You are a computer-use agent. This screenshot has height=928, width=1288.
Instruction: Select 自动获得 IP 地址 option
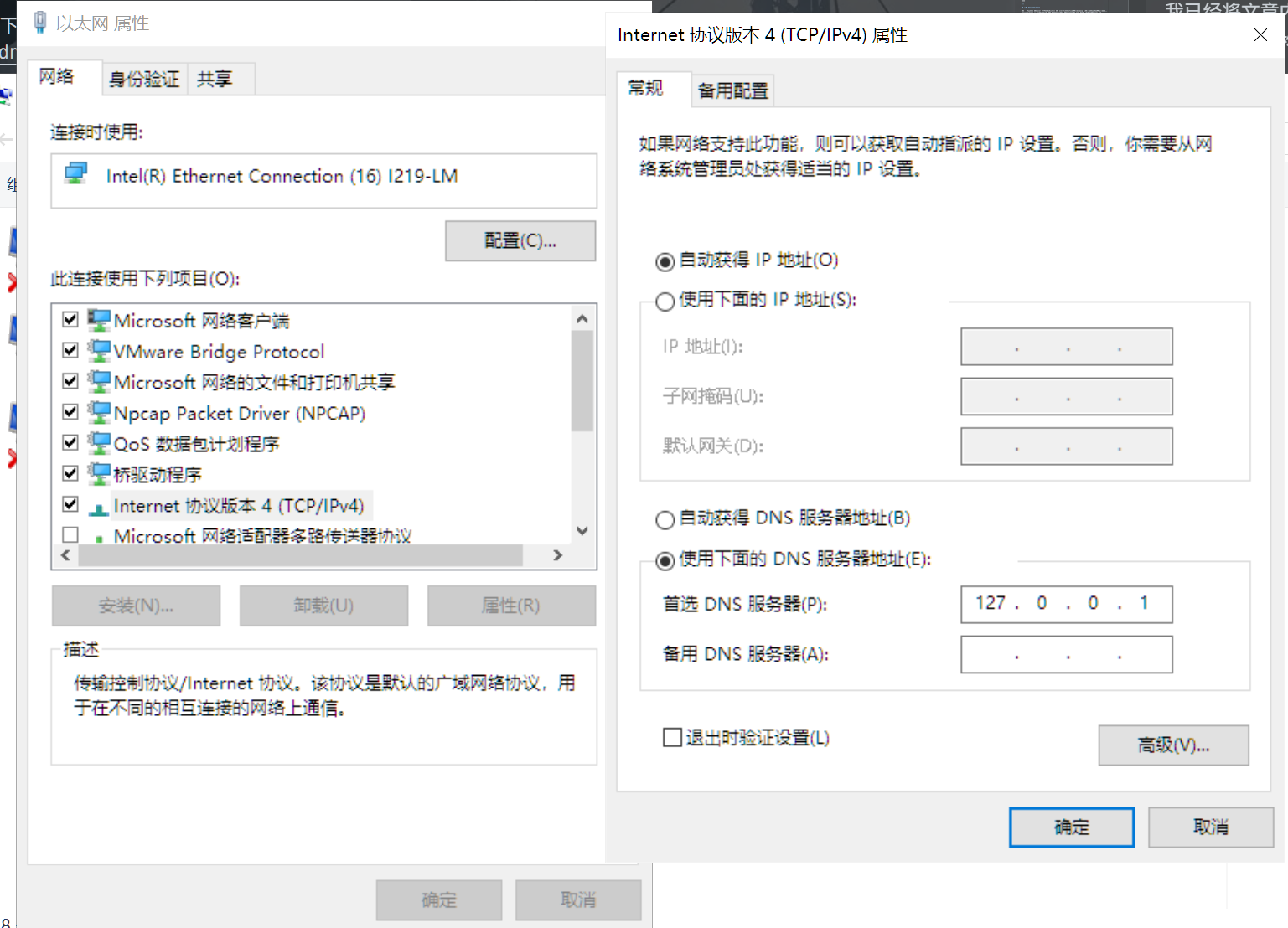click(665, 261)
